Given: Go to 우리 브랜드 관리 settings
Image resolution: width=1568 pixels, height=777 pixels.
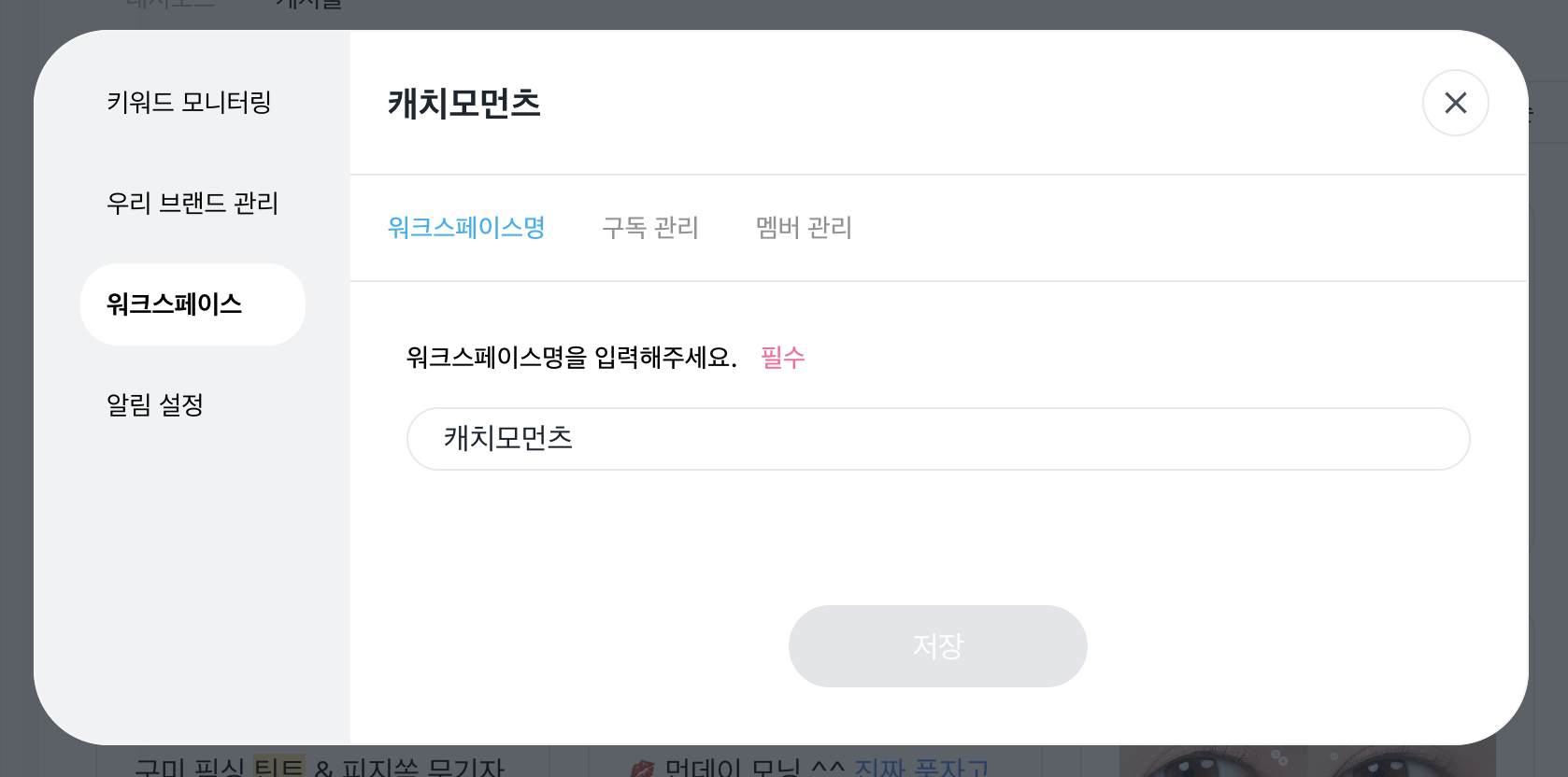Looking at the screenshot, I should pos(192,203).
